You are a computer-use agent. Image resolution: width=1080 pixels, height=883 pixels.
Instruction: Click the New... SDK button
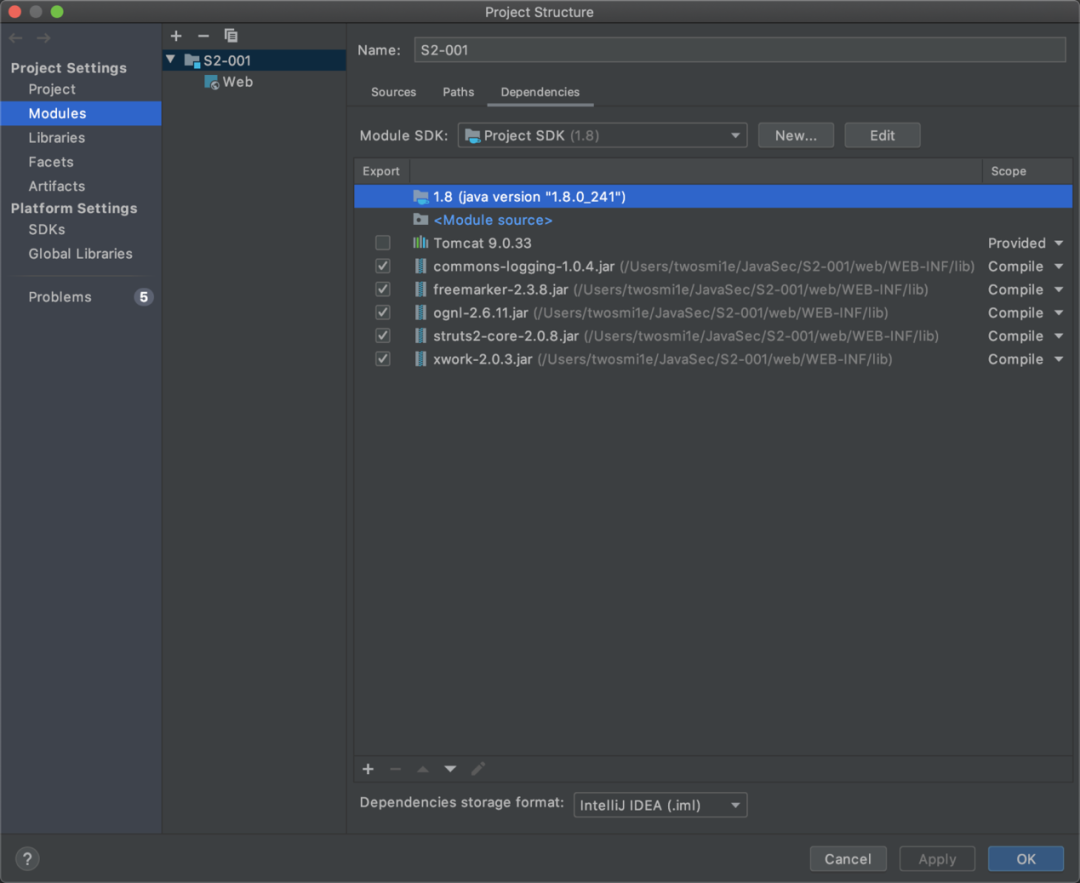(x=796, y=136)
